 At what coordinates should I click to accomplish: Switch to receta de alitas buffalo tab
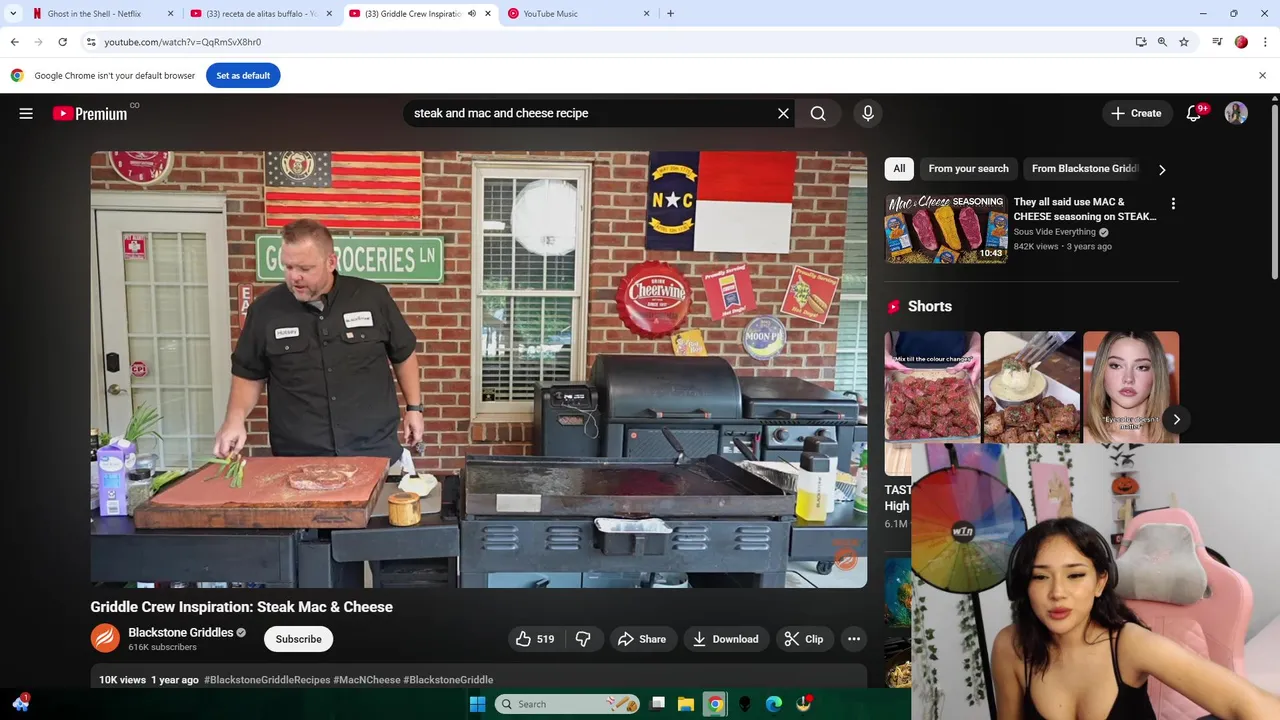(262, 14)
